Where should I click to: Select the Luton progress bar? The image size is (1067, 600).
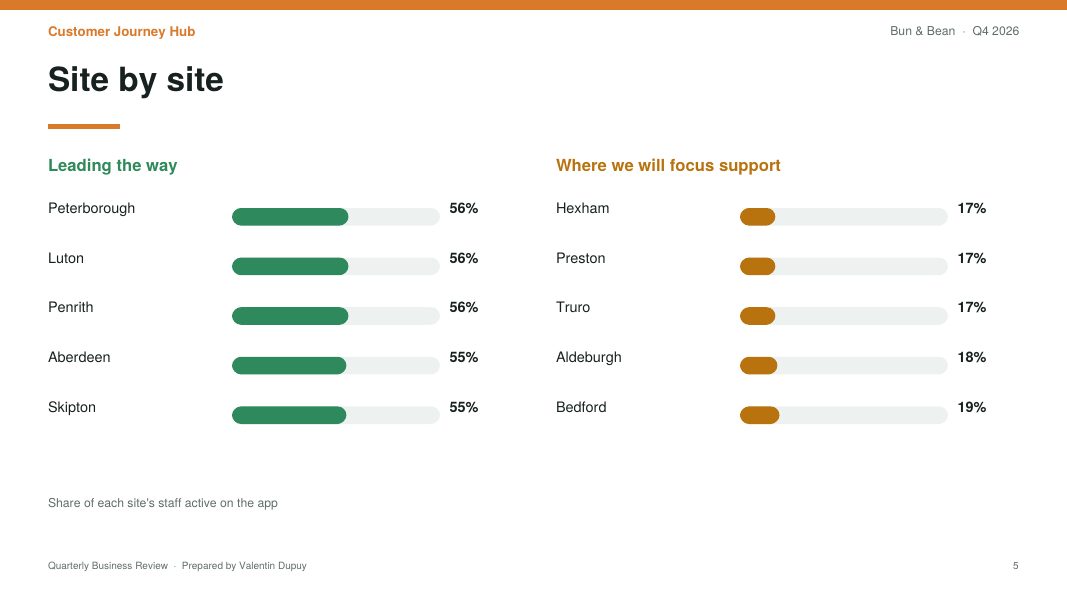(x=335, y=267)
